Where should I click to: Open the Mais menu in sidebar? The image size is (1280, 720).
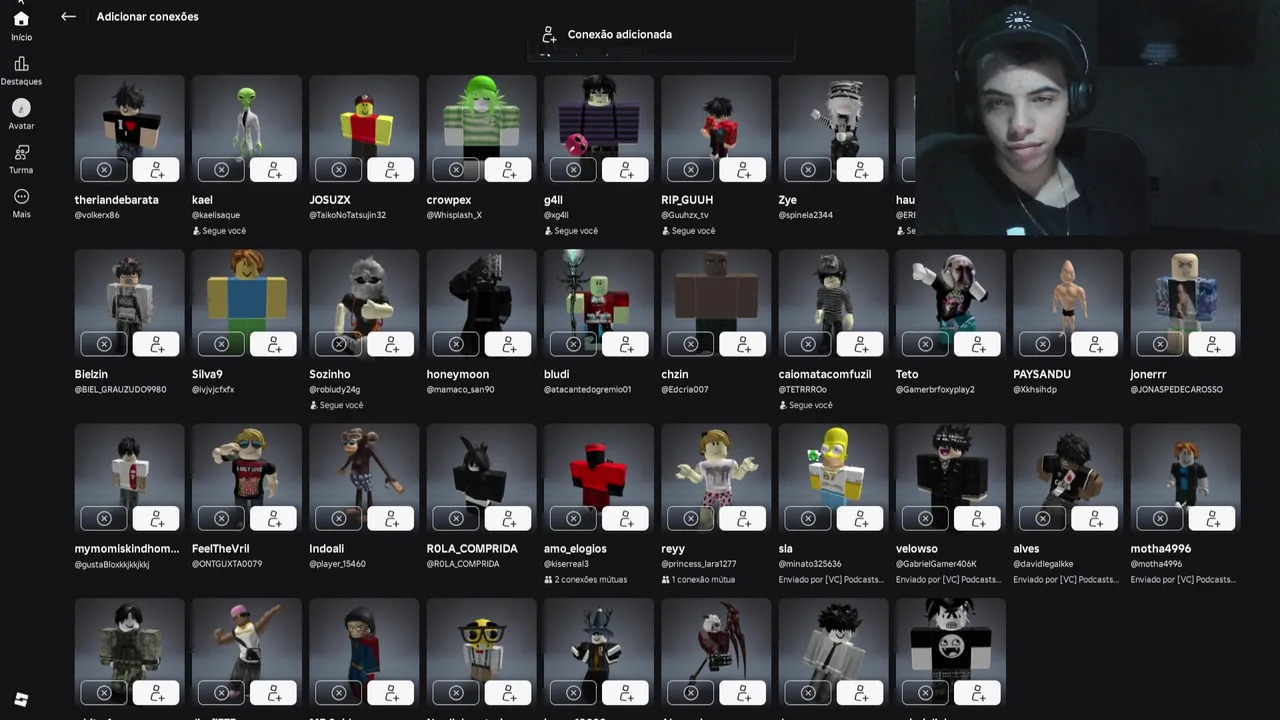(x=21, y=203)
